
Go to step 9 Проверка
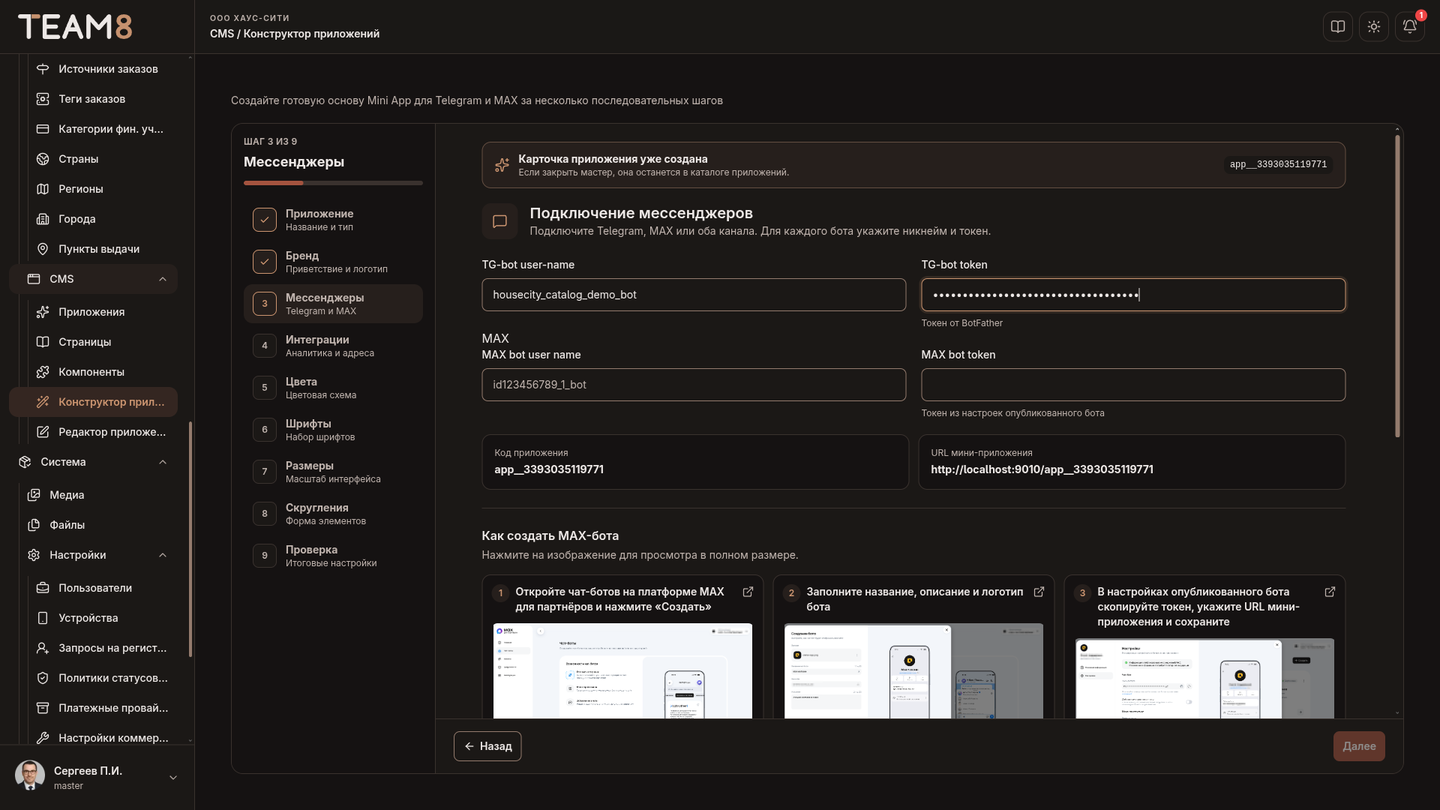point(333,556)
